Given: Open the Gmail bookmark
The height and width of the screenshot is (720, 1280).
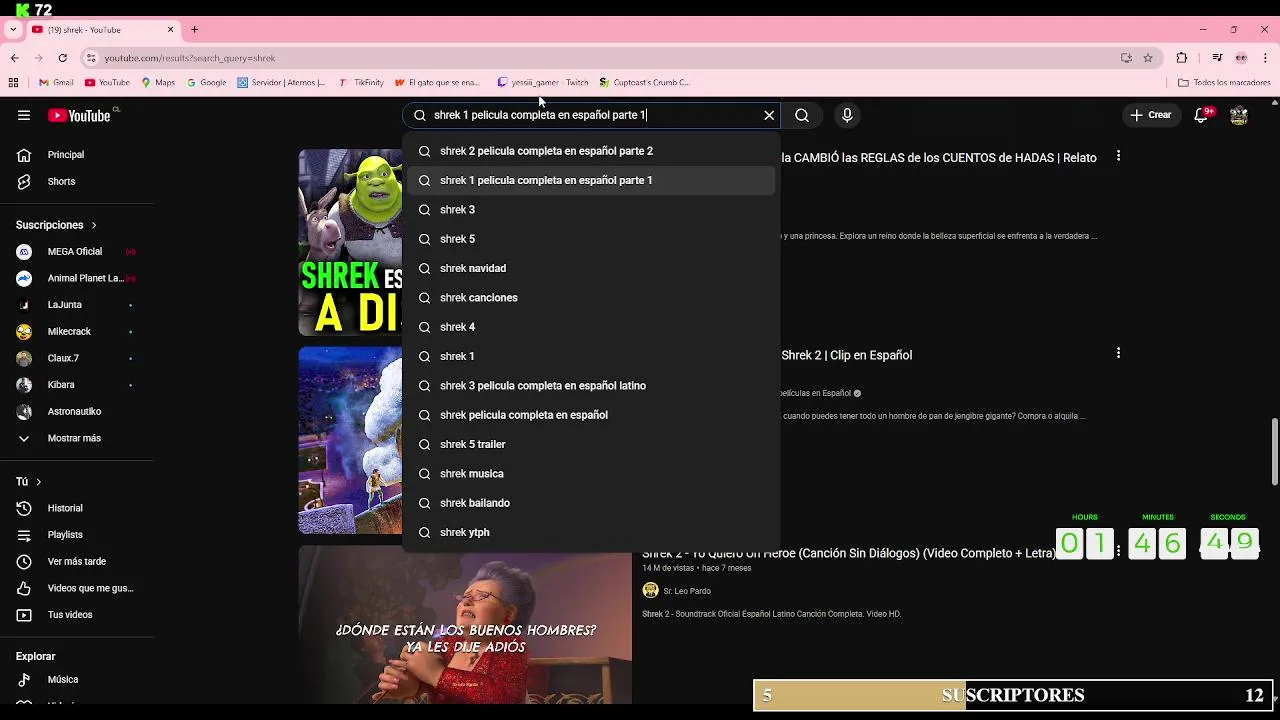Looking at the screenshot, I should coord(56,83).
